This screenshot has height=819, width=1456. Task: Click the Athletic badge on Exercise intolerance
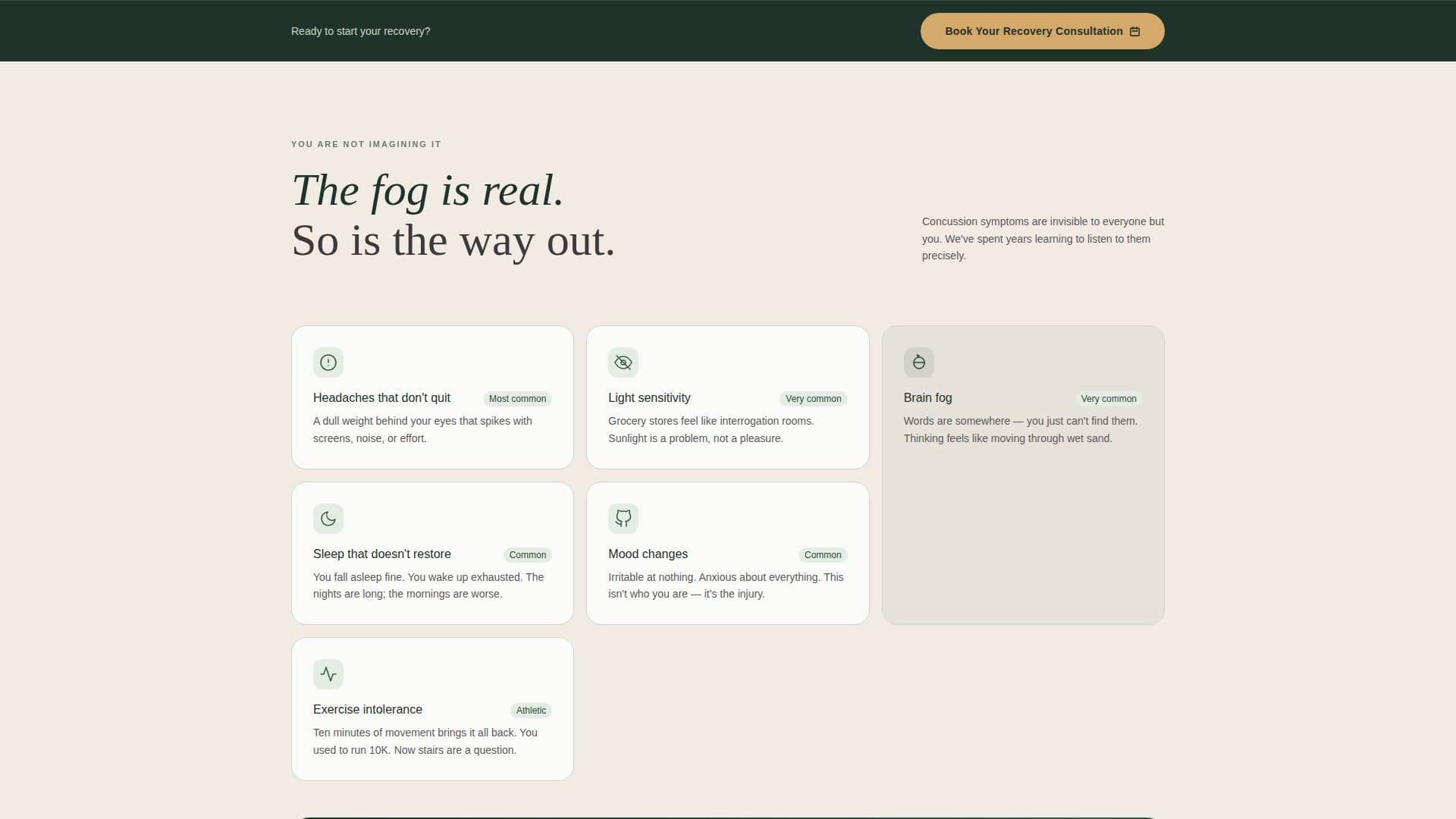[530, 711]
